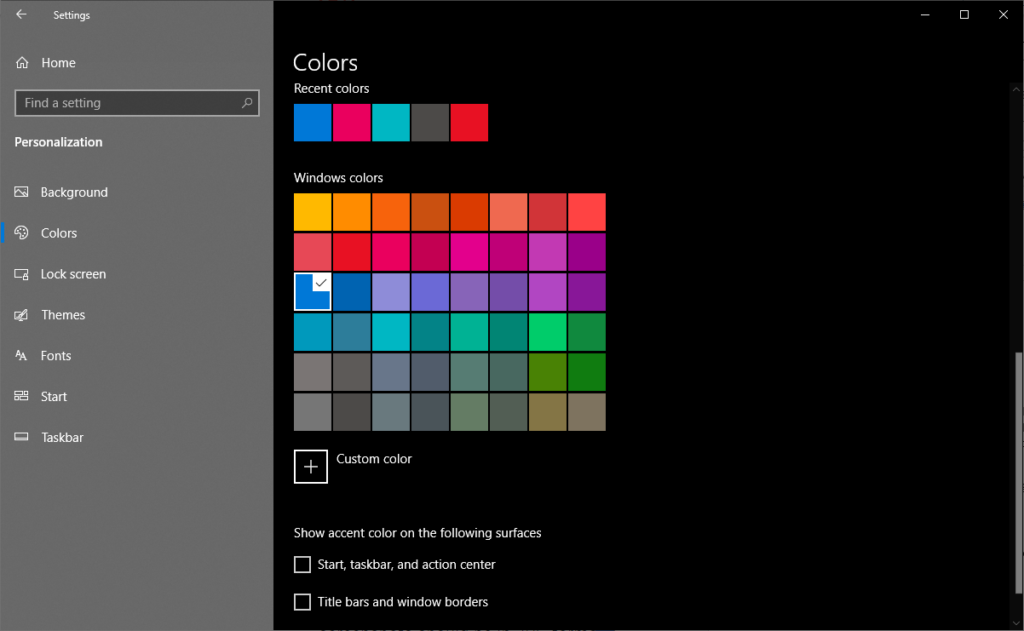Close the Settings window
This screenshot has width=1024, height=631.
pyautogui.click(x=1003, y=14)
